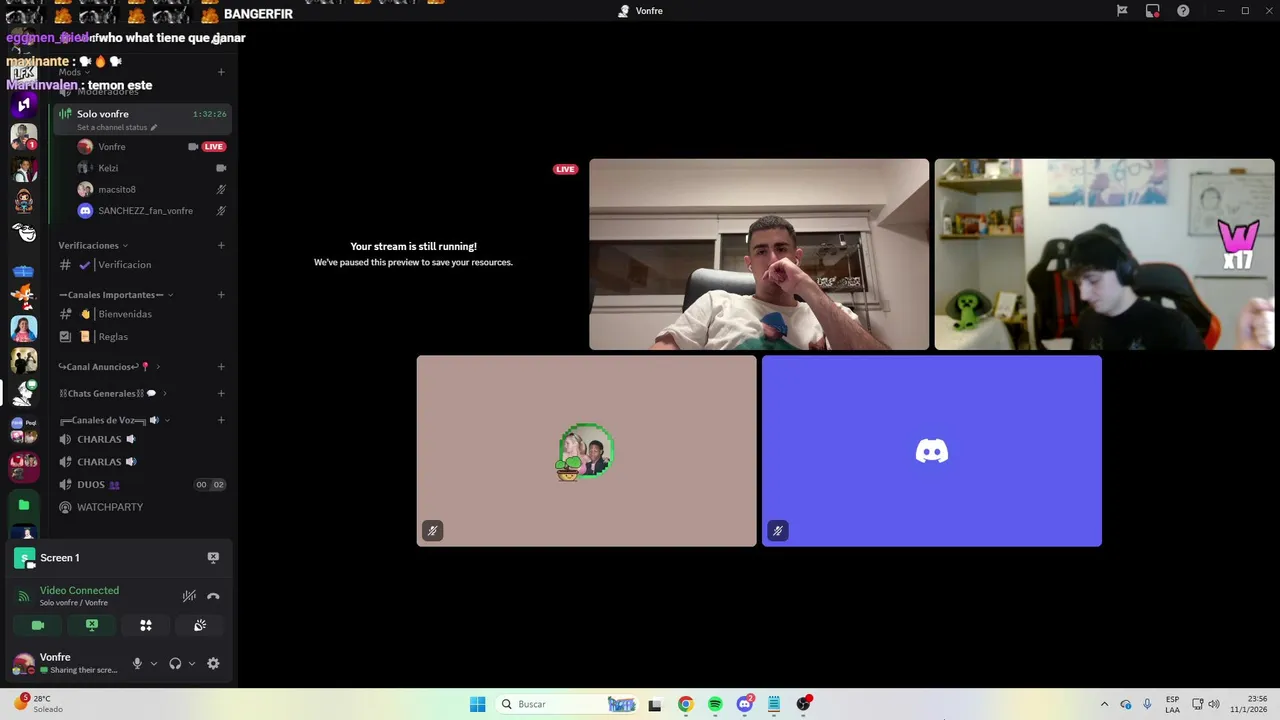The image size is (1280, 720).
Task: Open the activities launcher button
Action: click(x=146, y=625)
